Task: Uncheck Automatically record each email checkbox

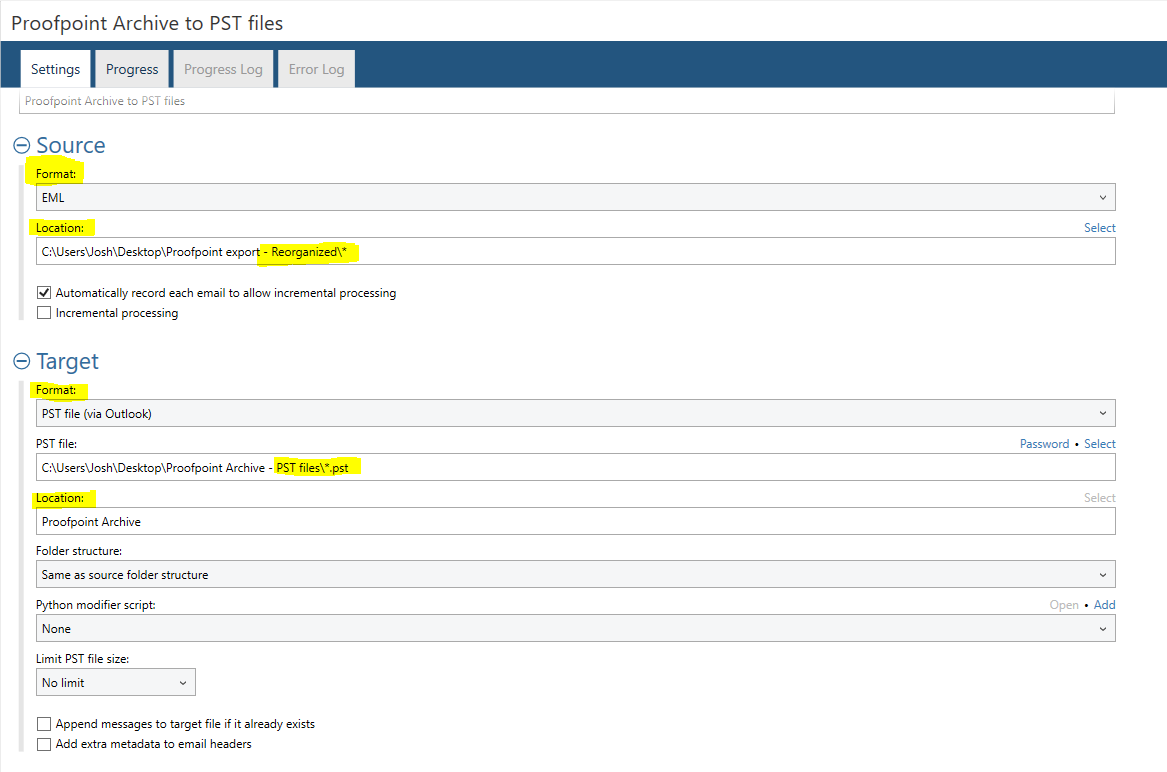Action: tap(44, 293)
